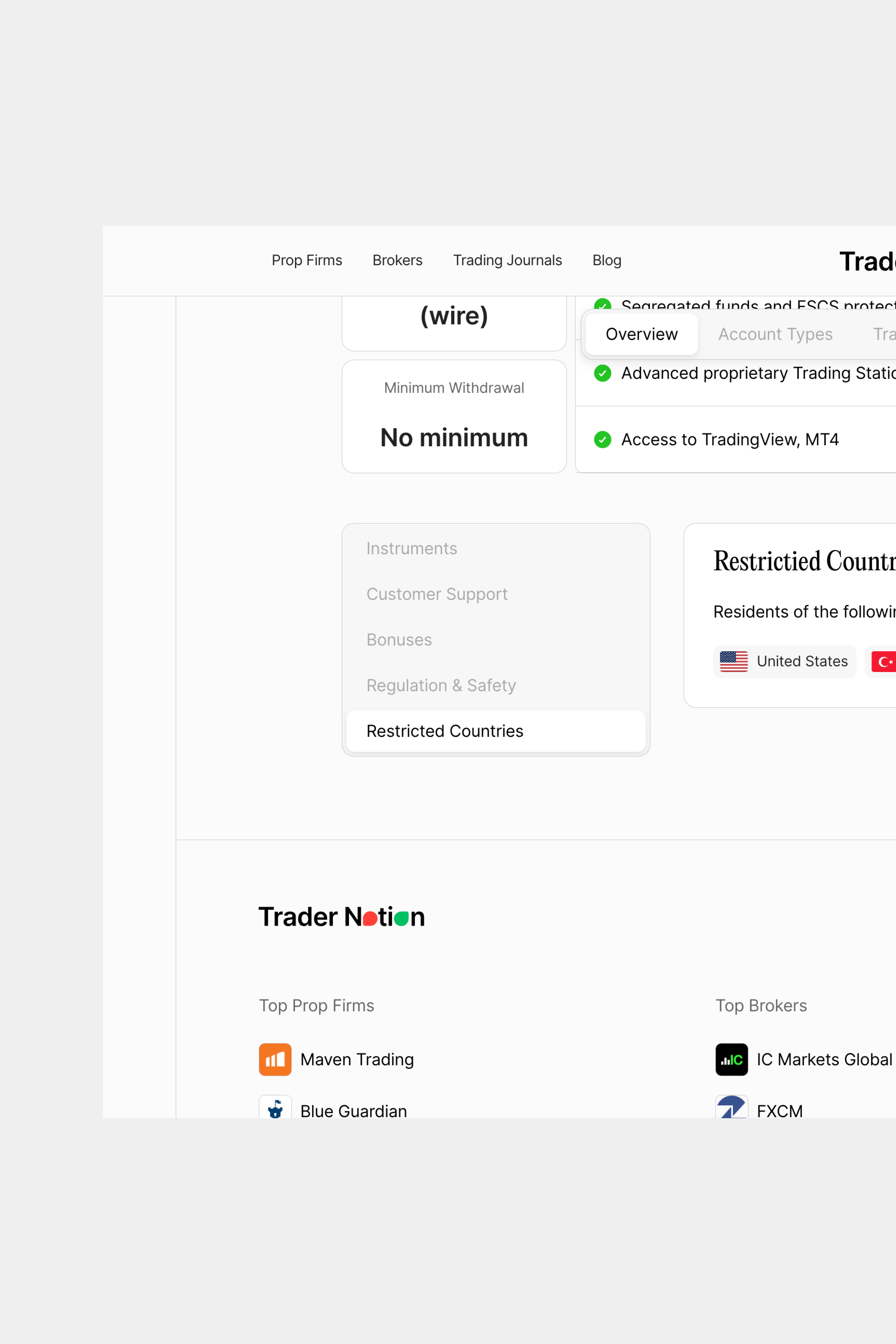Click the Trader Notion footer logo
Screen dimensions: 896x1344
tap(342, 917)
